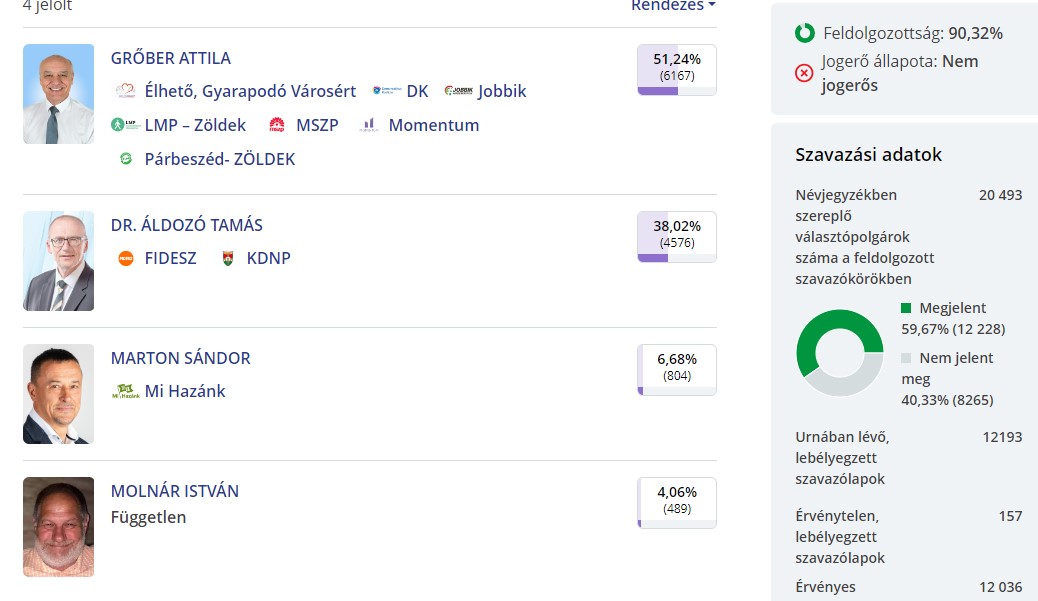
Task: Click the red Nem jogerős status icon
Action: (805, 73)
